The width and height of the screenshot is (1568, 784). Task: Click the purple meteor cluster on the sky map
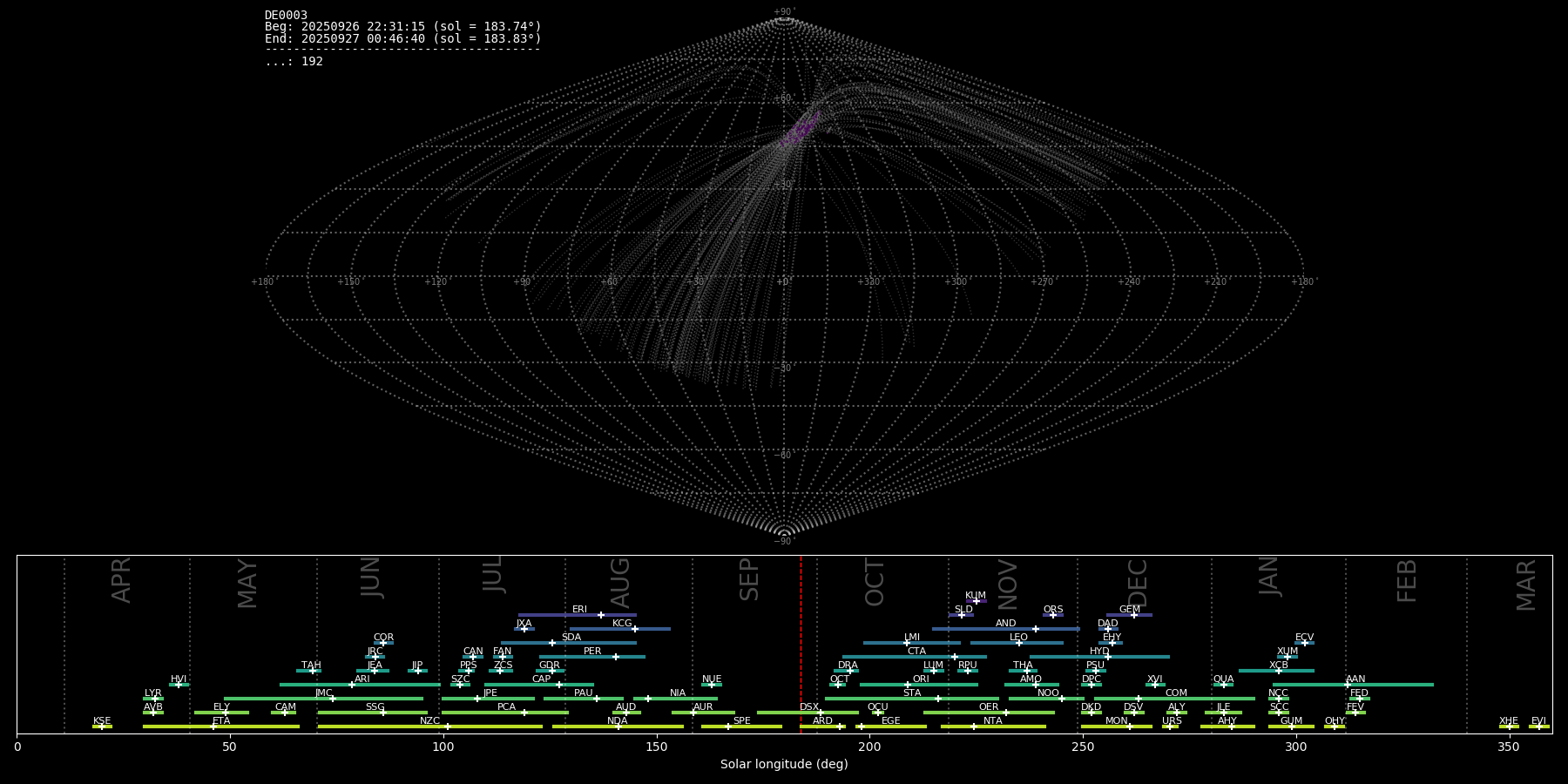click(x=801, y=131)
